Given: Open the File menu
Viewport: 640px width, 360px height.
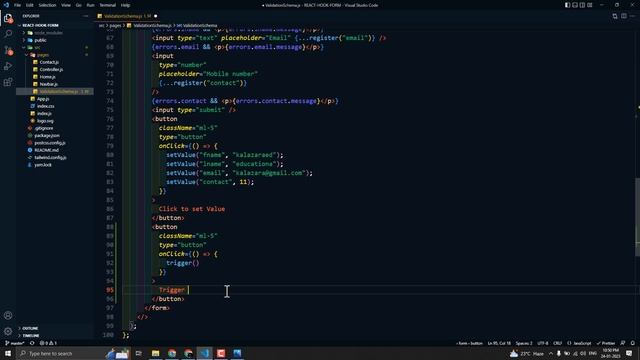Looking at the screenshot, I should (17, 5).
